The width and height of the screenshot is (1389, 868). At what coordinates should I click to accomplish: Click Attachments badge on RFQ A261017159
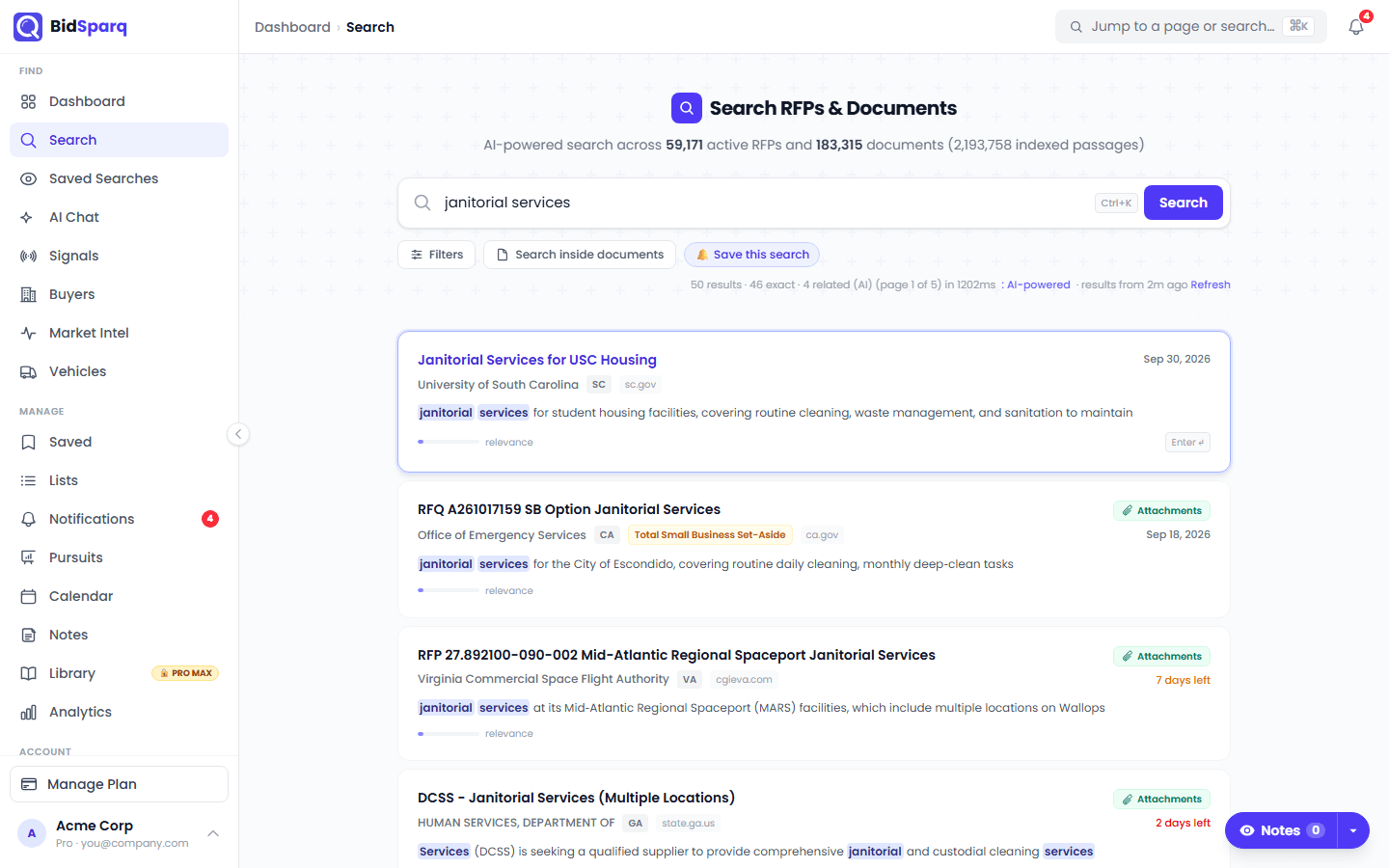tap(1161, 511)
